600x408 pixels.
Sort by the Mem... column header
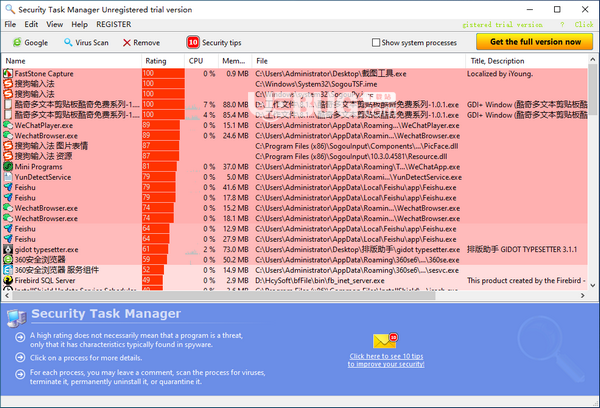[x=235, y=61]
